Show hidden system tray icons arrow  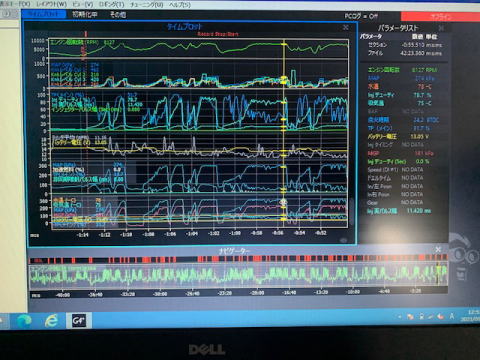[x=399, y=316]
